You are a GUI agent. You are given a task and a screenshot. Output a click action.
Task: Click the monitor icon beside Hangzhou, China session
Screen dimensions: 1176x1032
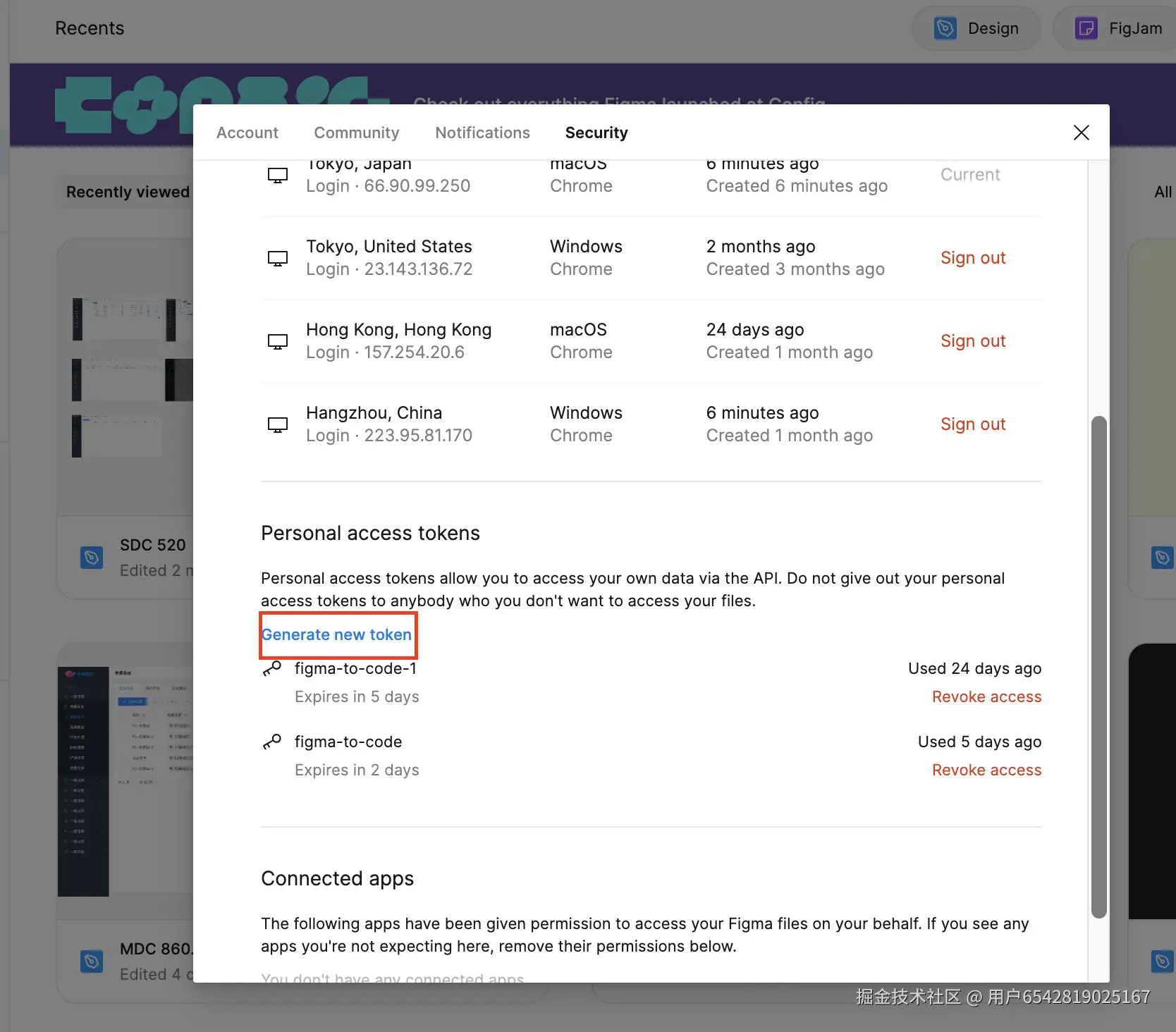click(x=278, y=424)
